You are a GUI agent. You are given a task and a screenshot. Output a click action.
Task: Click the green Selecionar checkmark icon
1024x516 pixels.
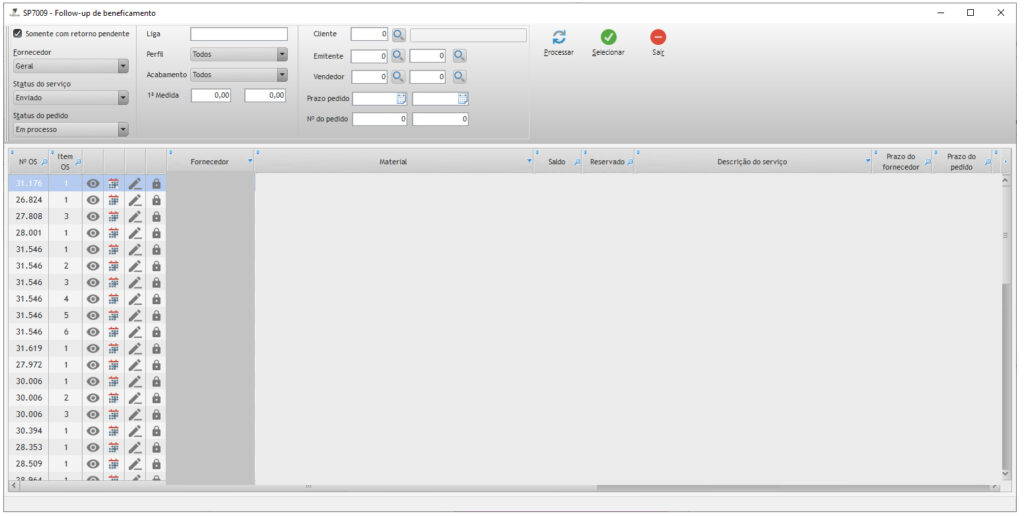(x=608, y=37)
